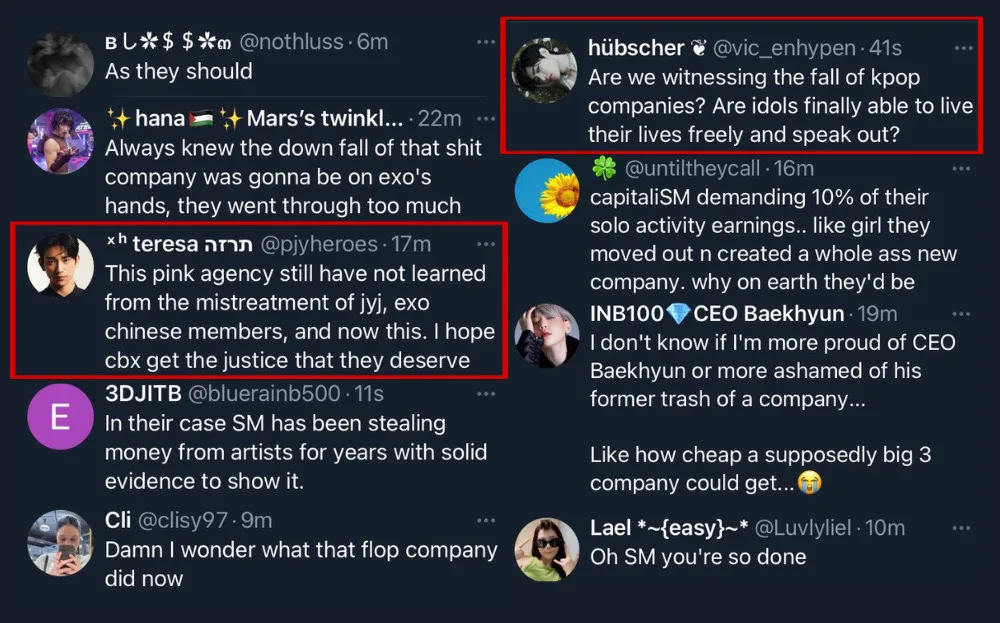Open tweet starting "Oh SM you're so done"
Screen dimensions: 1000x623
tap(698, 556)
